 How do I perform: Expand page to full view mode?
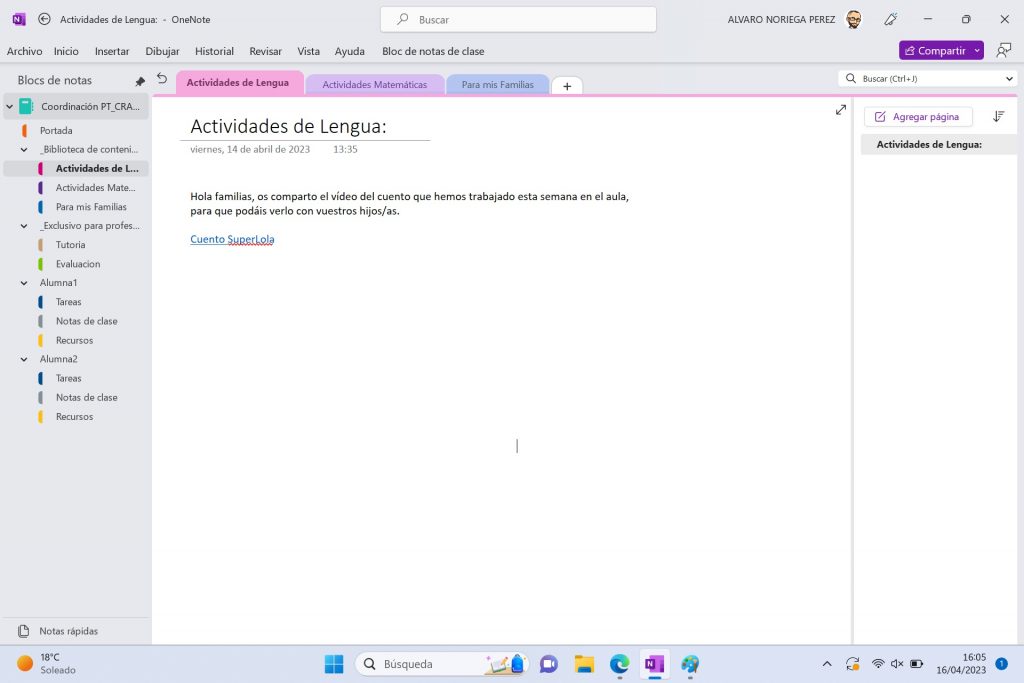pos(840,110)
